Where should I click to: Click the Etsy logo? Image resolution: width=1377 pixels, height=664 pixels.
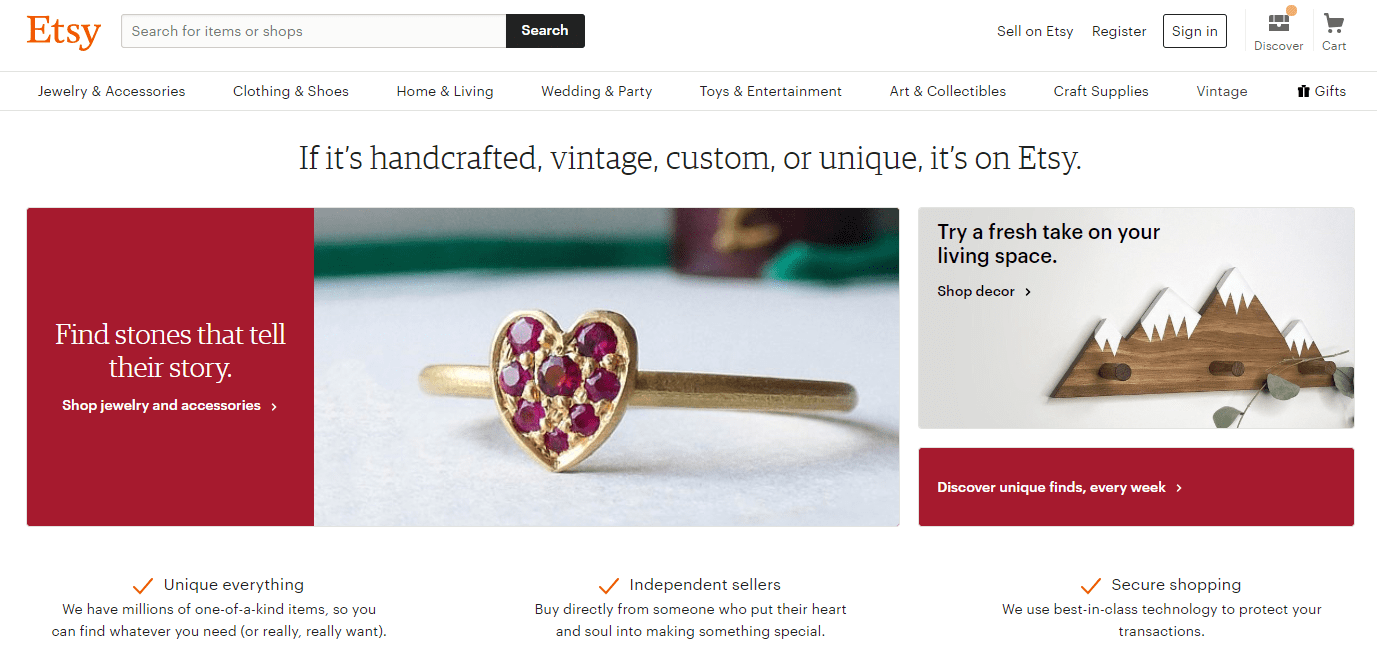coord(64,31)
